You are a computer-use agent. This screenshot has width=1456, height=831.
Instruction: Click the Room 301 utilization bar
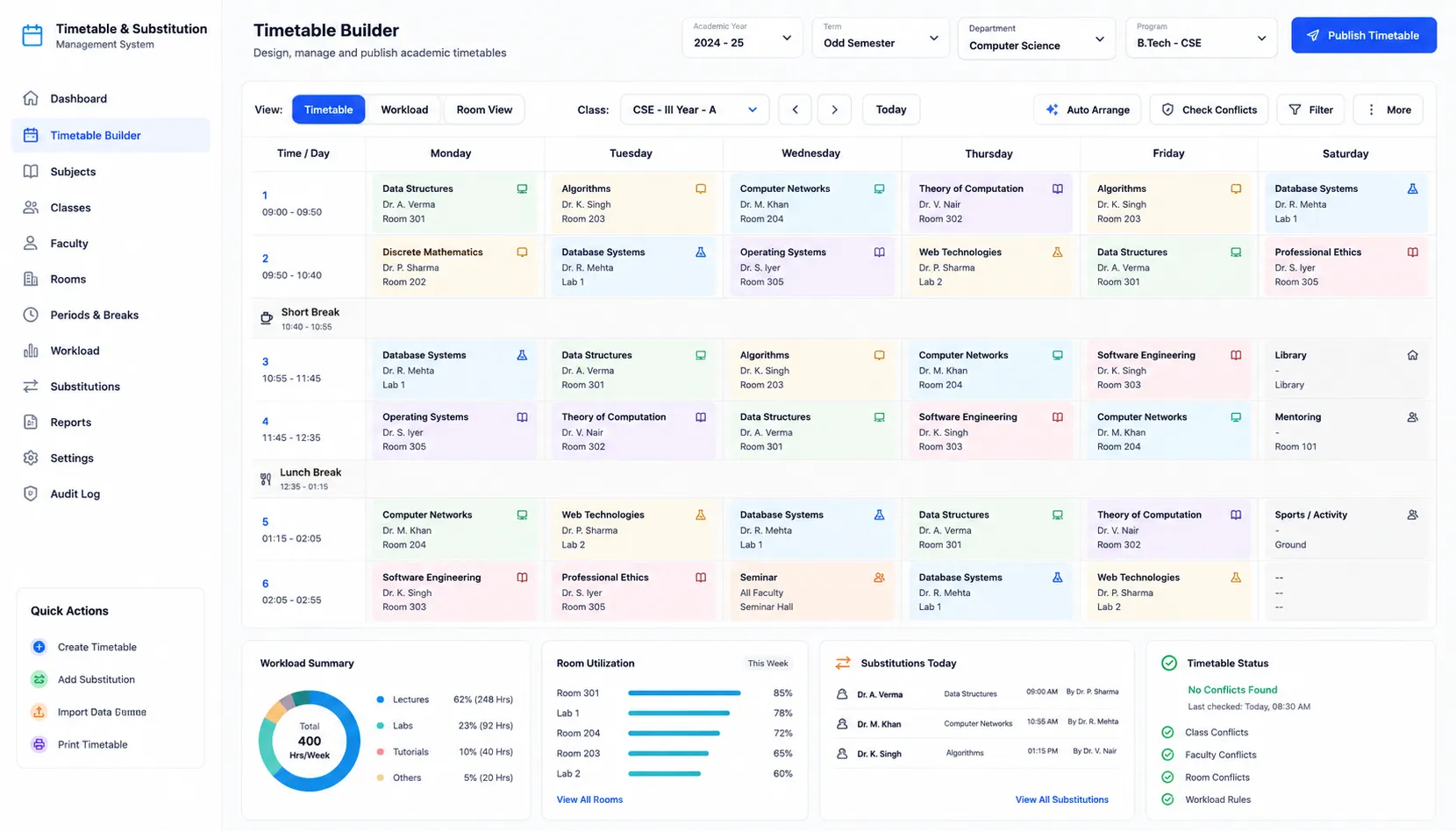coord(684,693)
